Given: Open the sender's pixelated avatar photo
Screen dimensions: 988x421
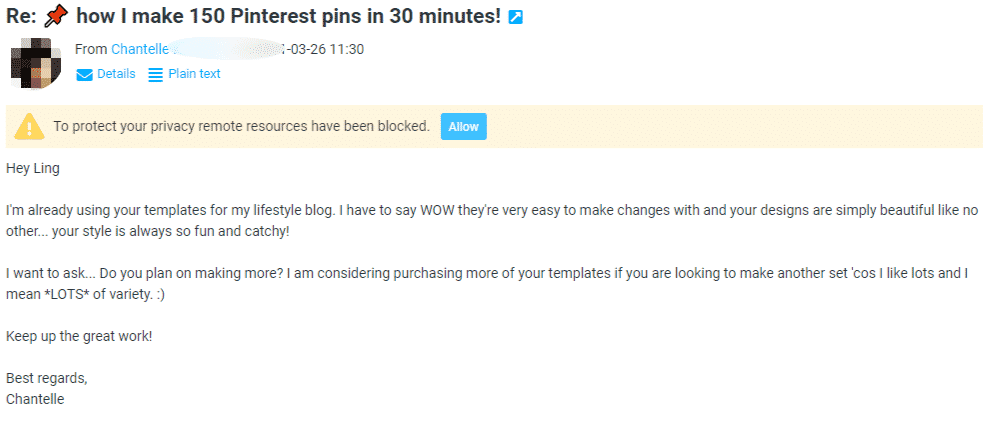Looking at the screenshot, I should coord(36,63).
